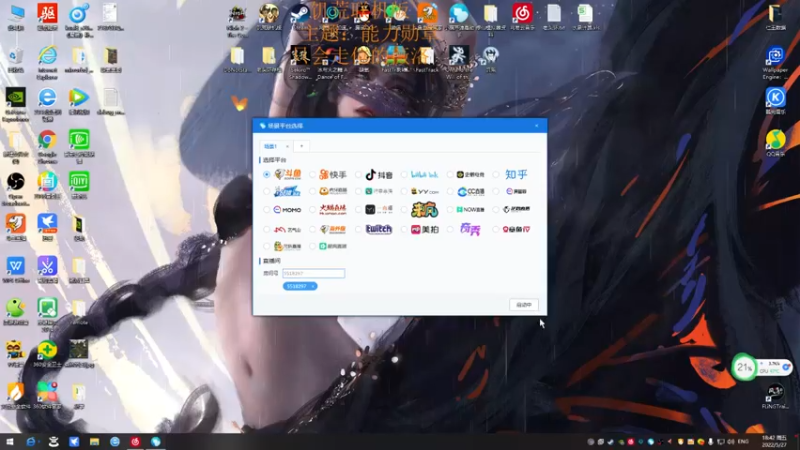Open the green Pac-Man style app icon

point(16,312)
